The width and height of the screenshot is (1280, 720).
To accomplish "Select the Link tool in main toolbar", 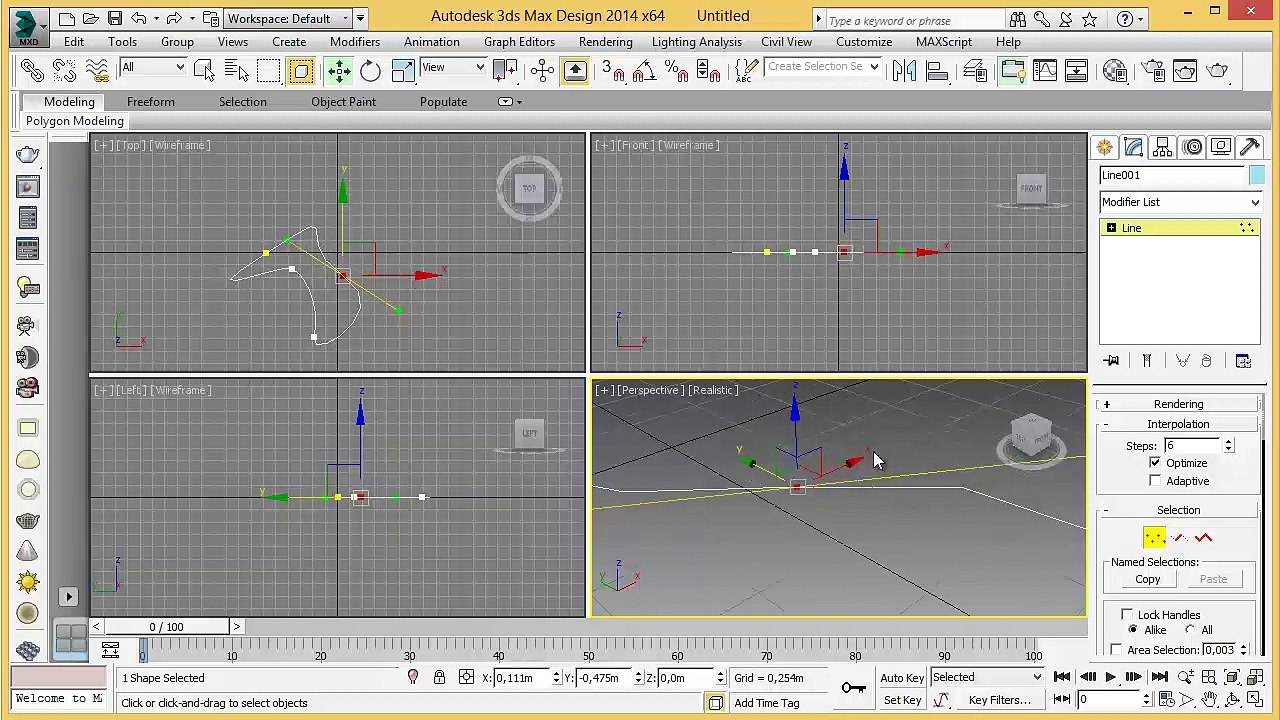I will [x=32, y=69].
